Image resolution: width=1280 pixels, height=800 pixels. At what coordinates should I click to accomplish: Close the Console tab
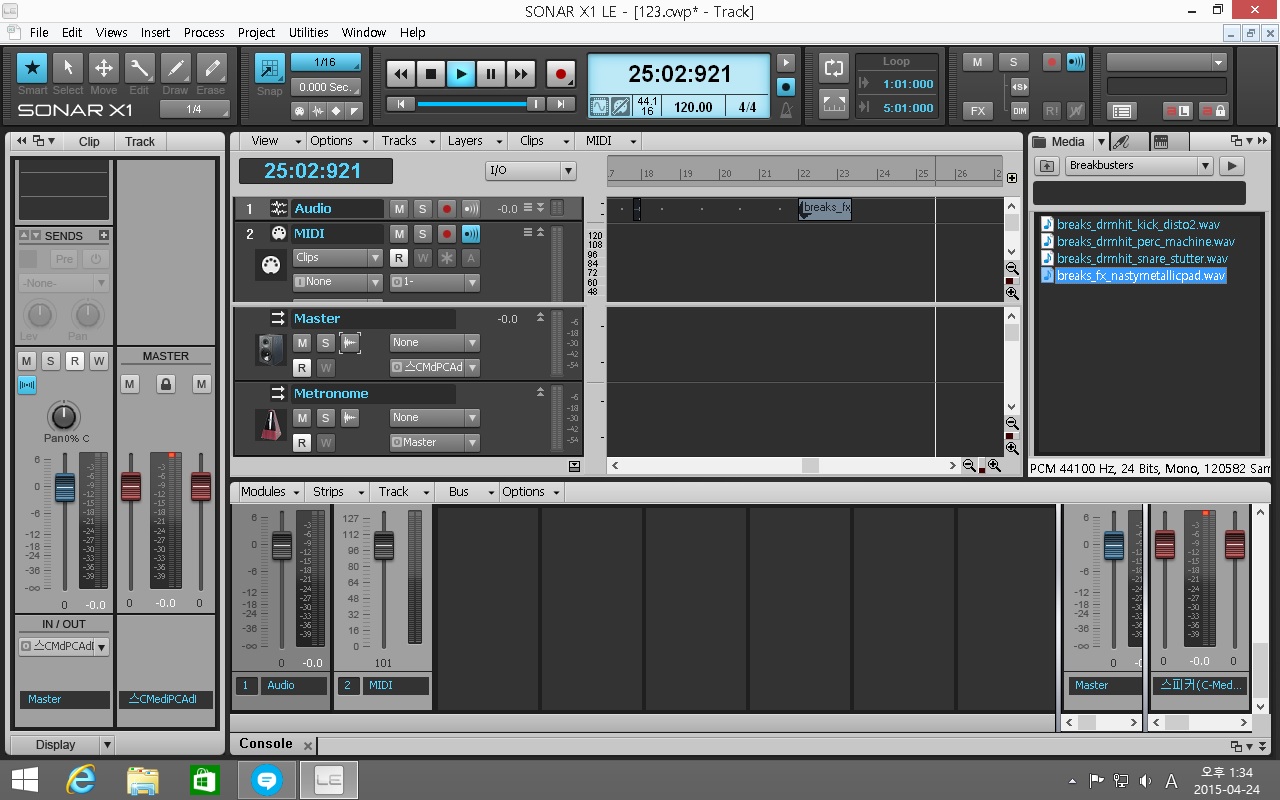coord(308,746)
